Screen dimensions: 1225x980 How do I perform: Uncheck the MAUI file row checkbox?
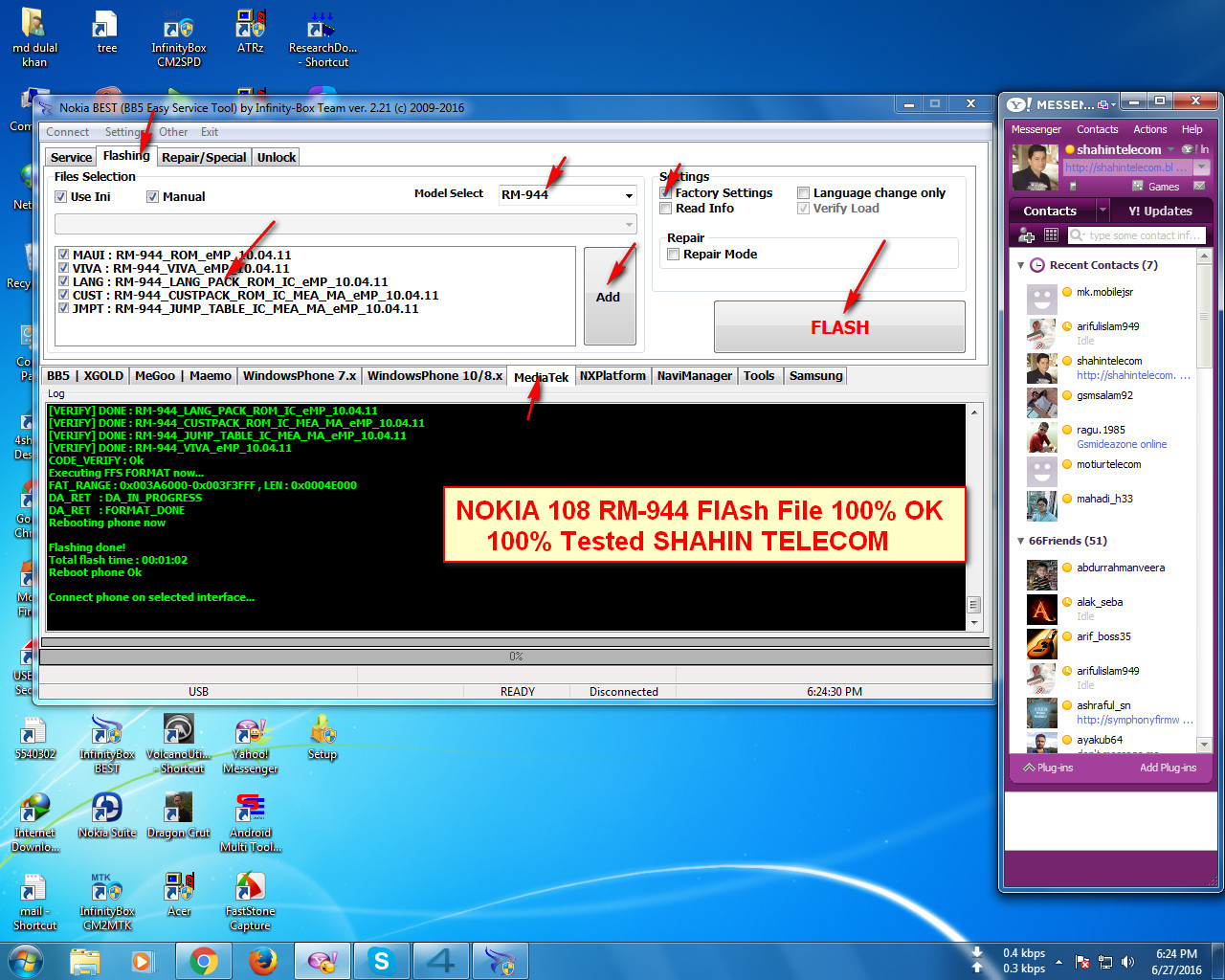(x=63, y=255)
